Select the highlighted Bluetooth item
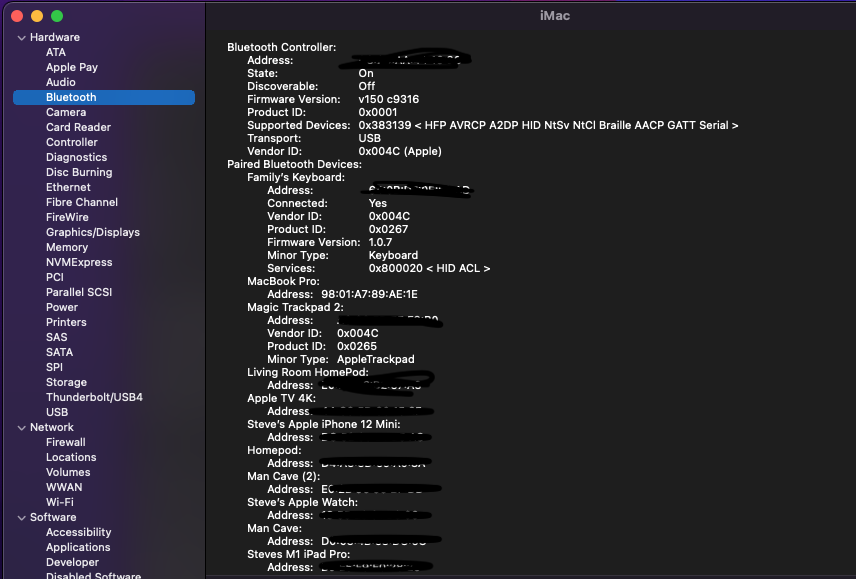The height and width of the screenshot is (579, 856). 104,97
